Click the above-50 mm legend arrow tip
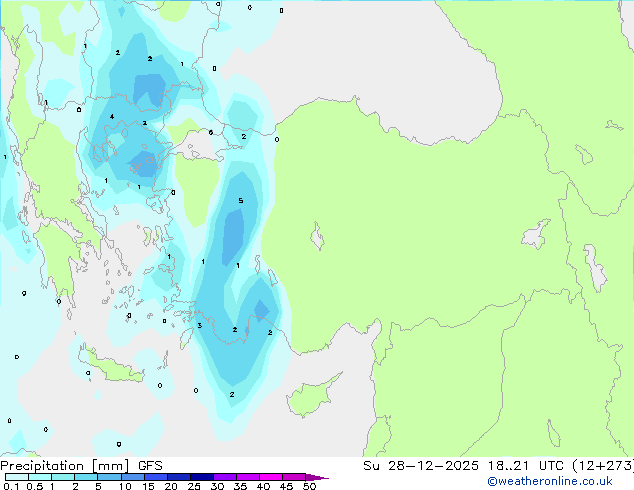634x490 pixels. [317, 477]
